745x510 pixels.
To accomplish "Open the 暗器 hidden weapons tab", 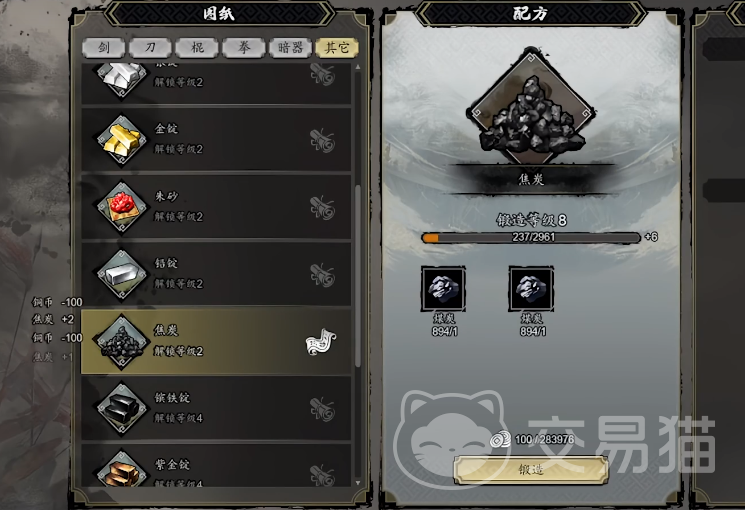I will point(290,48).
